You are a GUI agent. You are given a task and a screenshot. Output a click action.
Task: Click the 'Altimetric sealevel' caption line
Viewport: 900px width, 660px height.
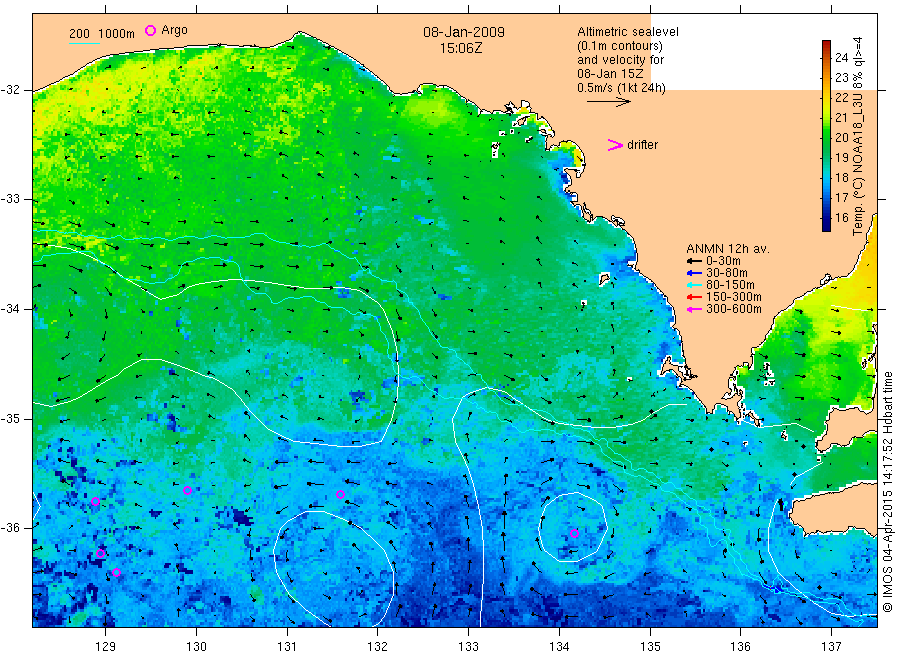[x=628, y=32]
